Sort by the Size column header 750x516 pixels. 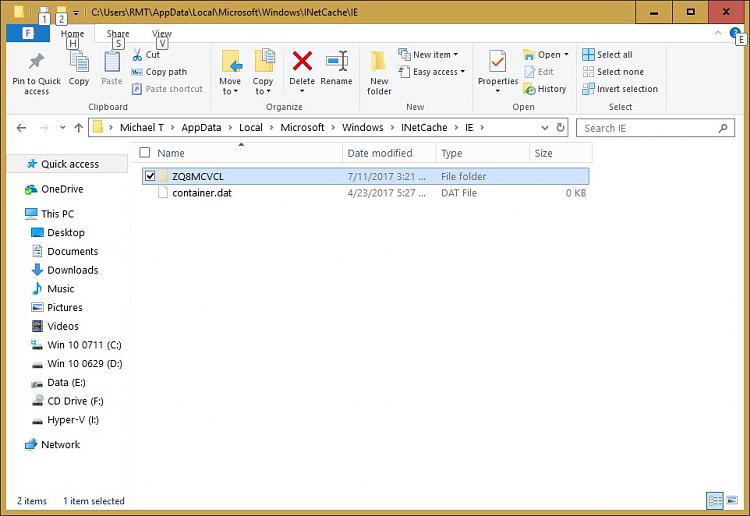561,153
